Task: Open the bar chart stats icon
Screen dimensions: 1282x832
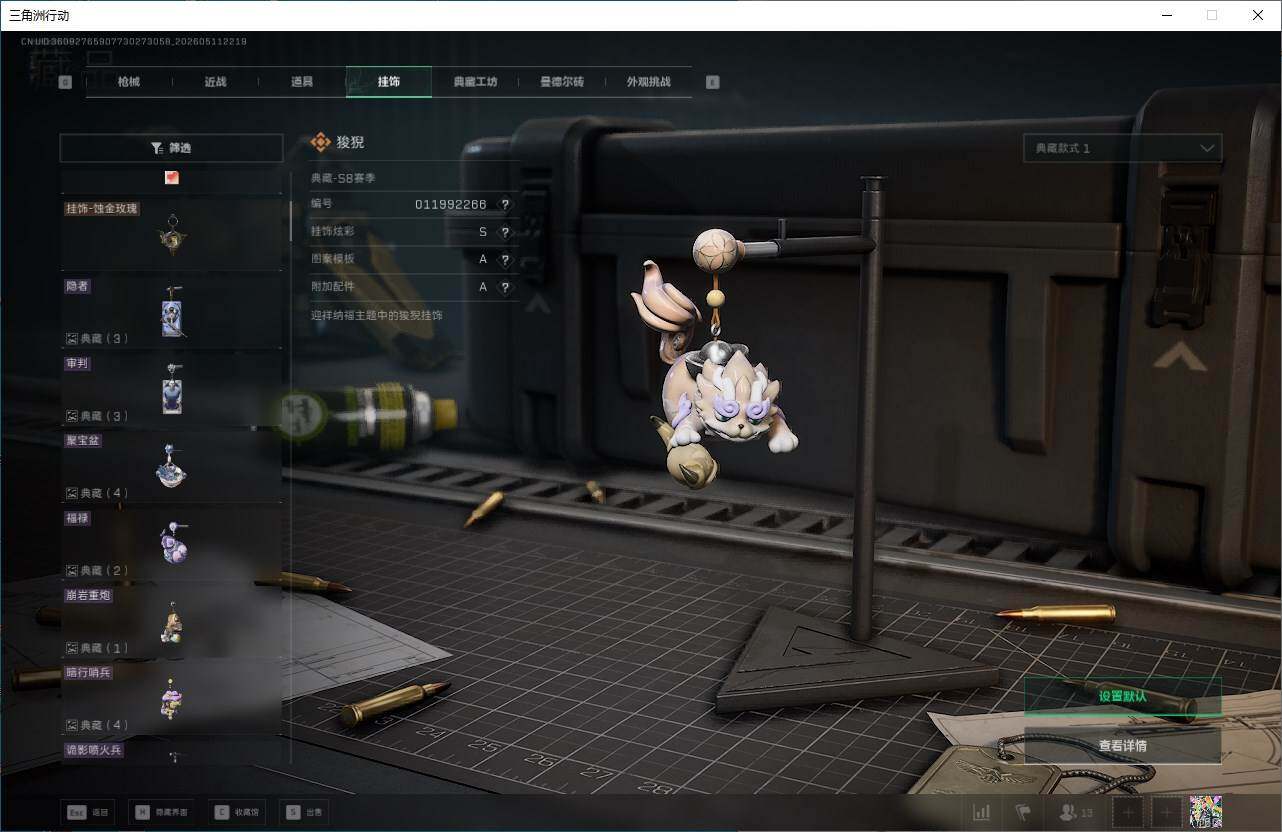Action: click(982, 813)
